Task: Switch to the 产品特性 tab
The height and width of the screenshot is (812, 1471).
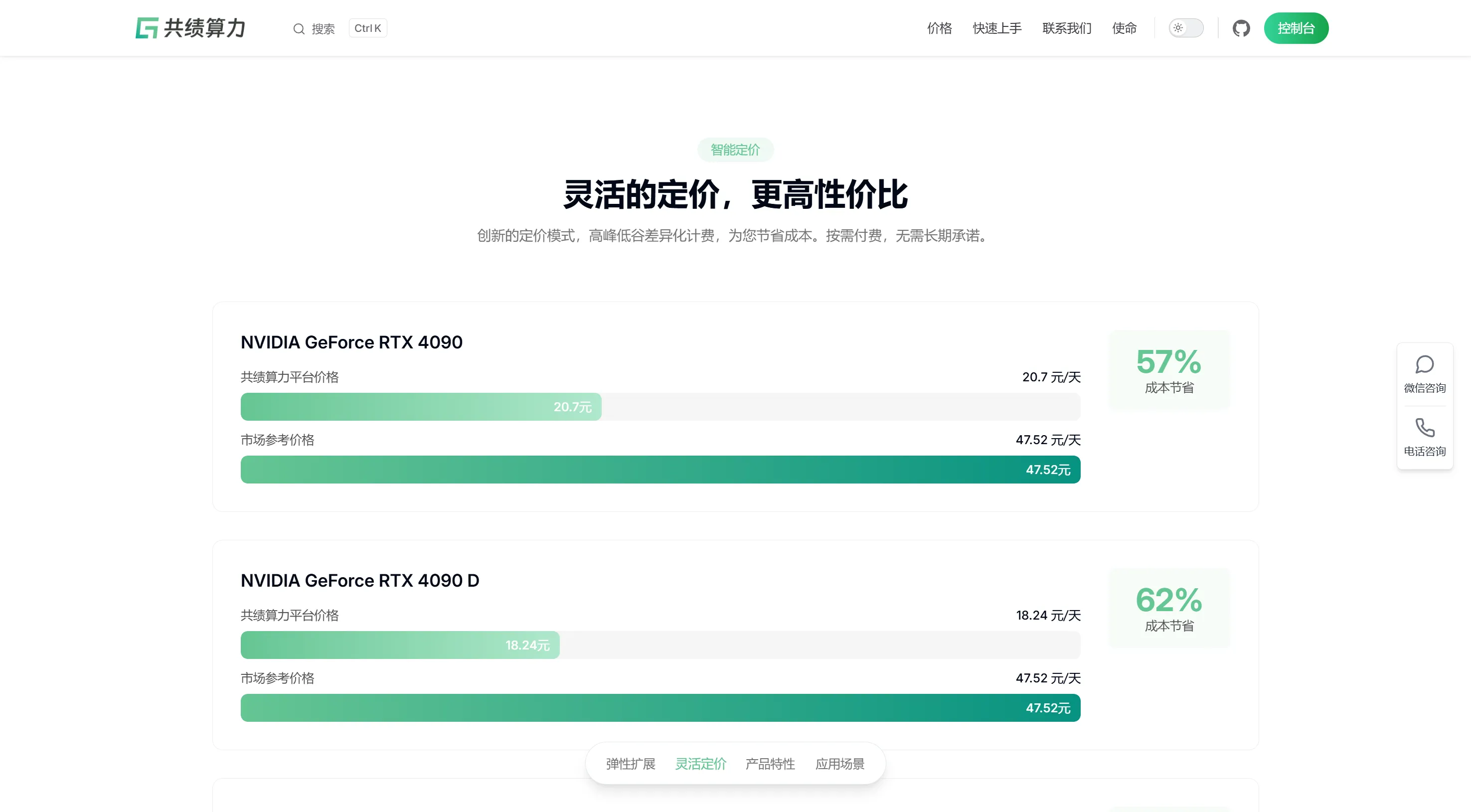Action: pos(770,764)
